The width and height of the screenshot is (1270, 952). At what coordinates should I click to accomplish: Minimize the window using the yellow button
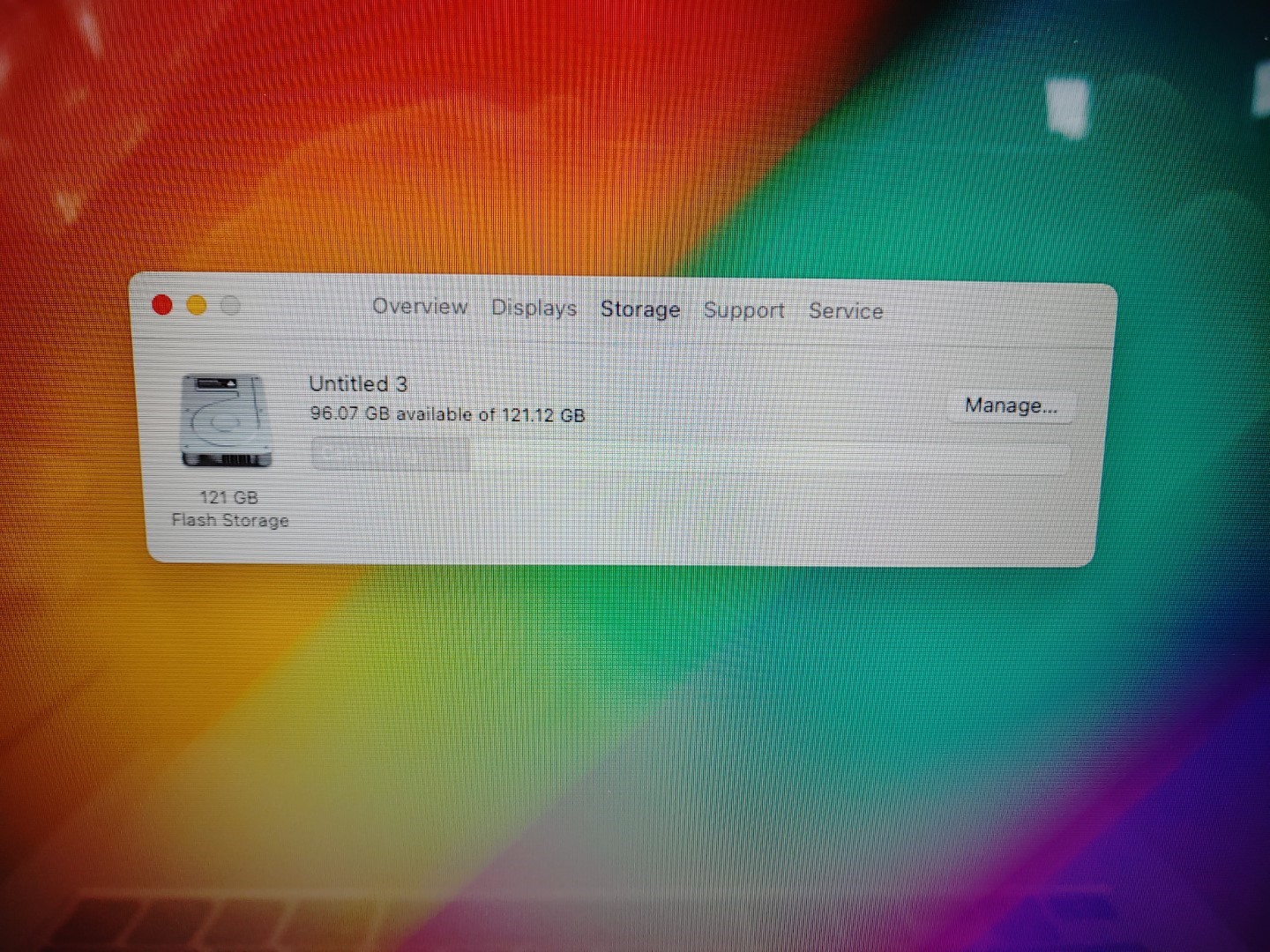197,306
